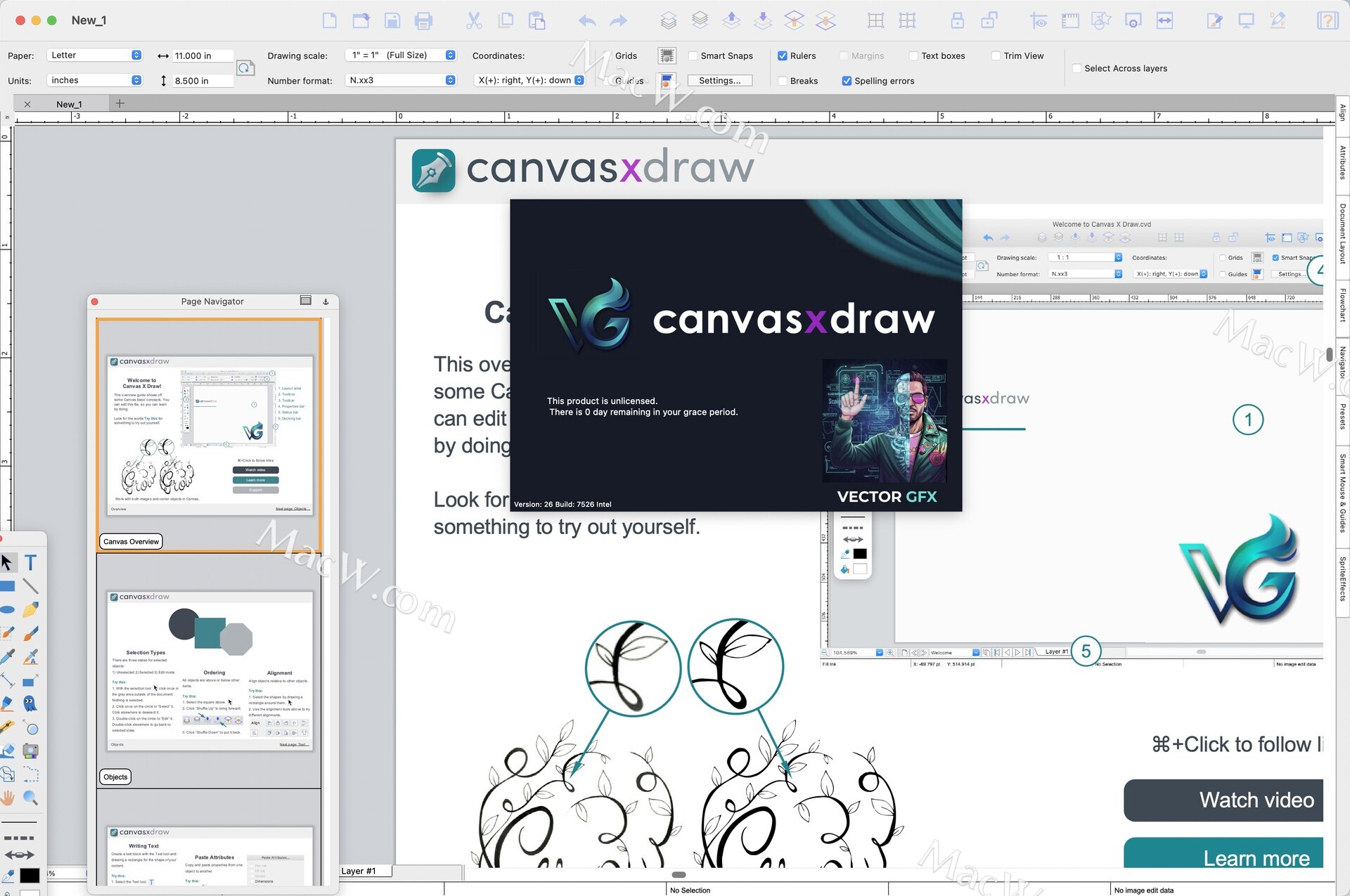Disable the Rulers checkbox
The width and height of the screenshot is (1350, 896).
(x=783, y=56)
